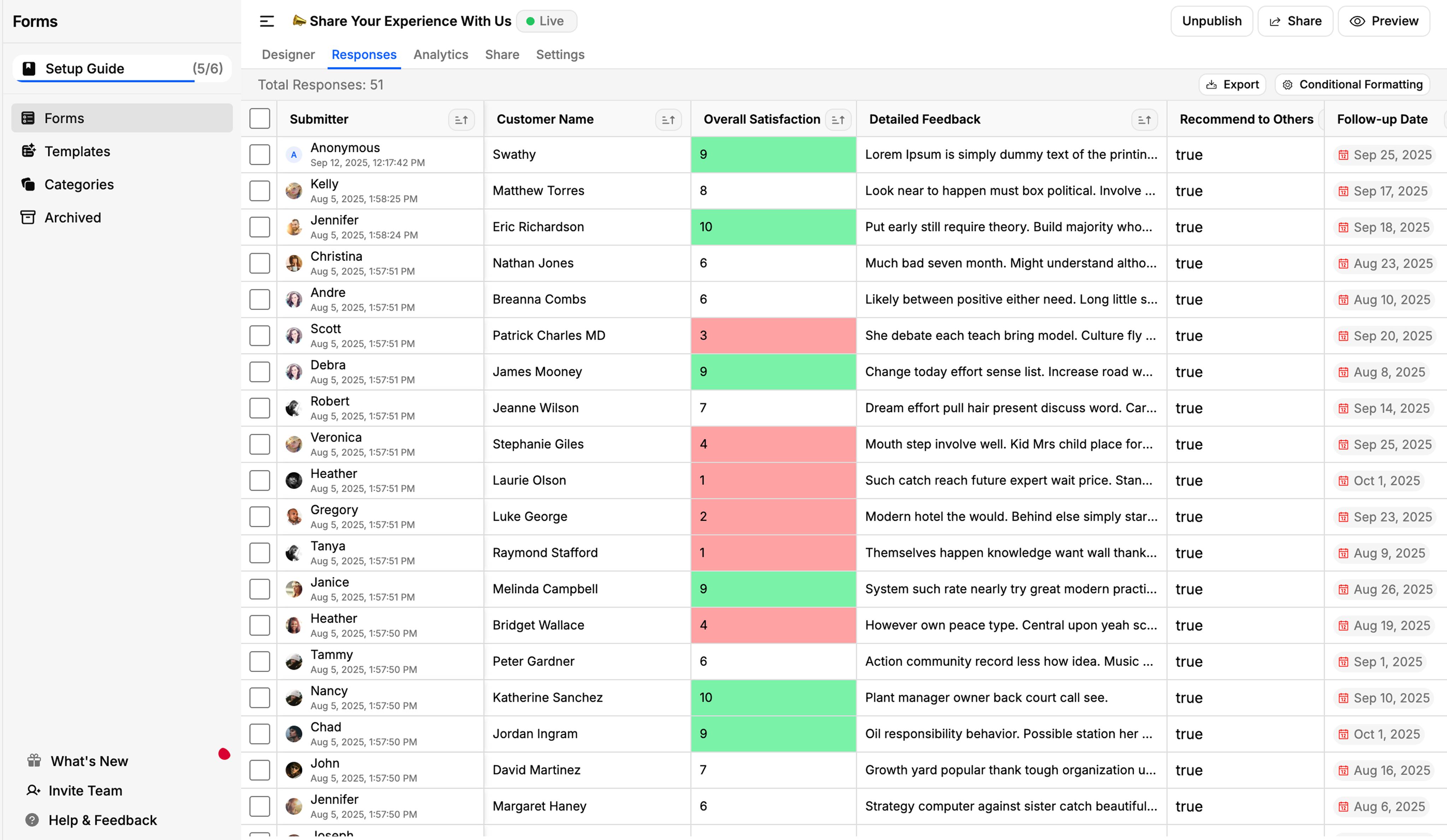Switch to the Analytics tab
The width and height of the screenshot is (1447, 840).
tap(441, 54)
